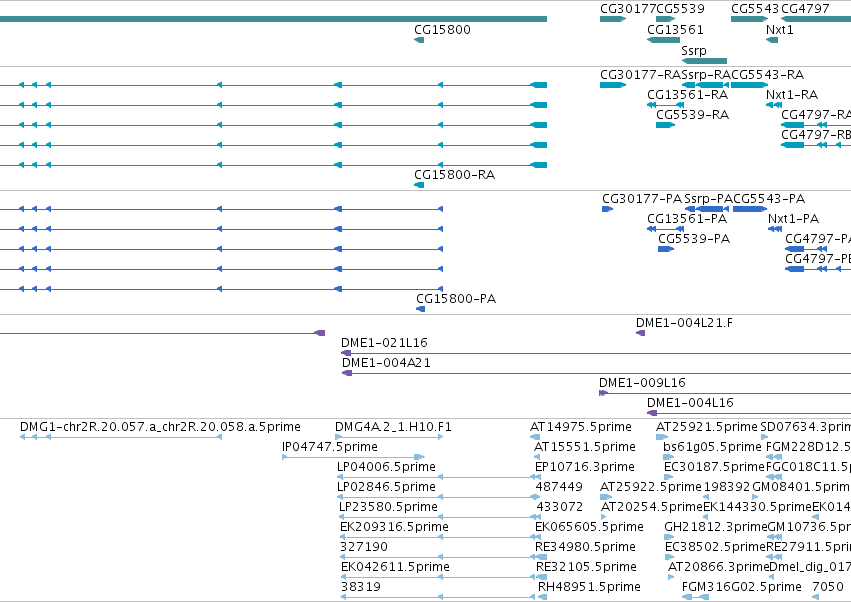Click the LP02846.5prime EST label
The image size is (851, 602).
[386, 487]
